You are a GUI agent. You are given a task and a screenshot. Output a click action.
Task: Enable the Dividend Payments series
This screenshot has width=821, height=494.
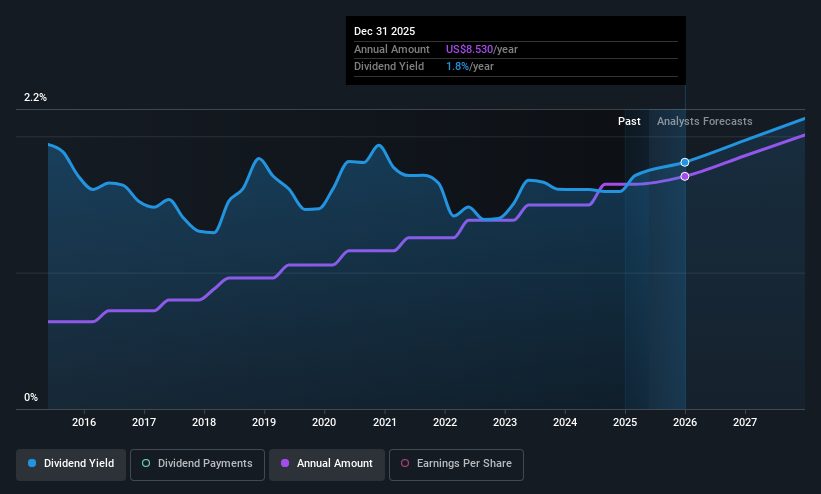pos(197,464)
